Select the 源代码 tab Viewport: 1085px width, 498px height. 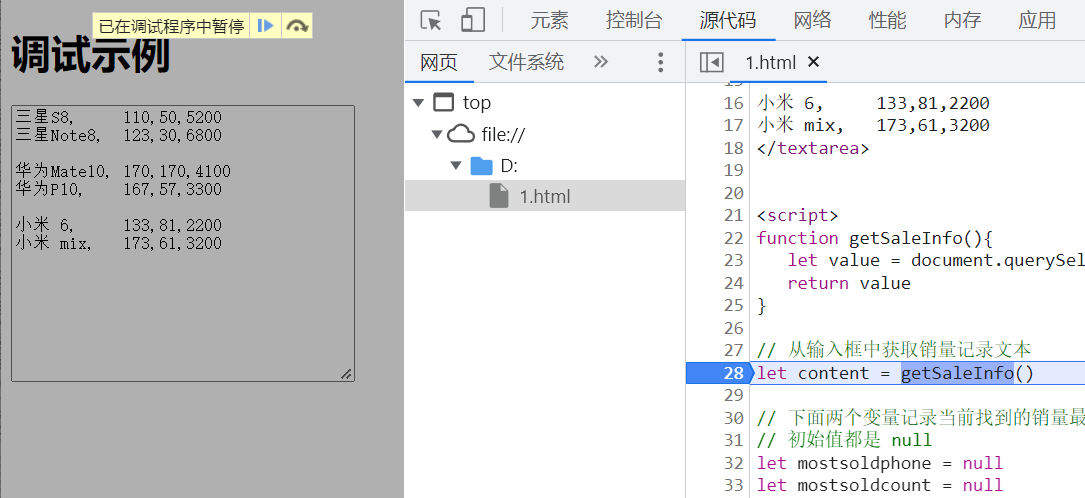(728, 20)
